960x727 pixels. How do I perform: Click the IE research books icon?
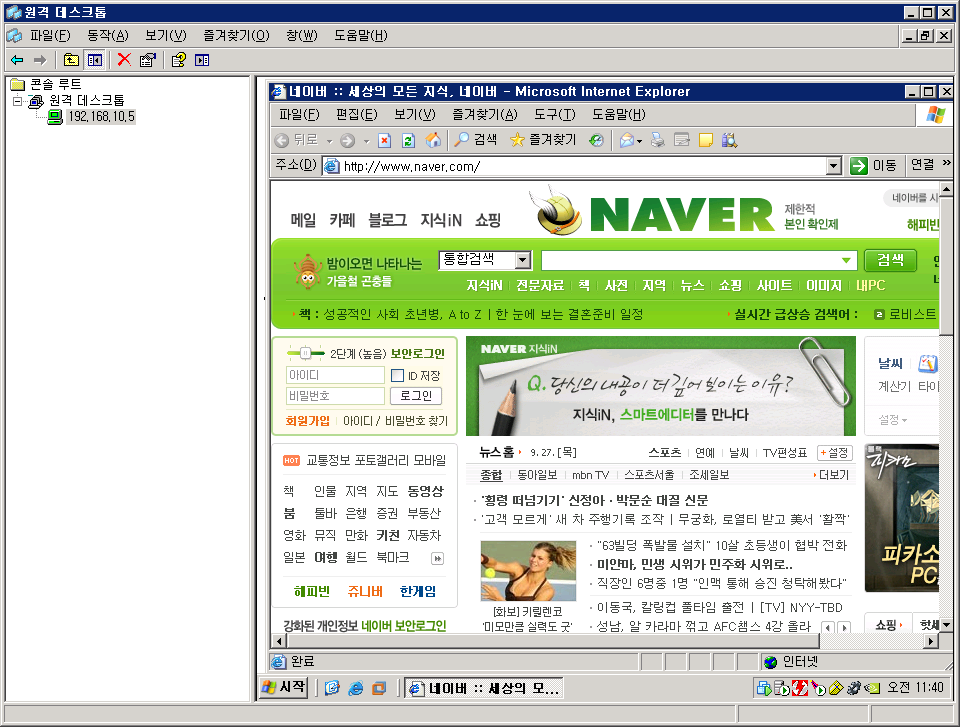click(x=729, y=141)
